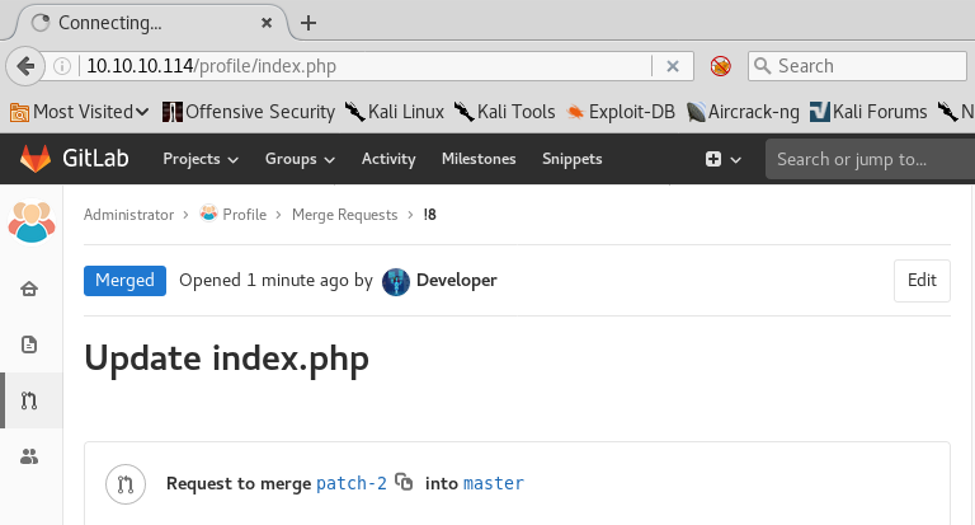This screenshot has height=525, width=975.
Task: Open Snippets in the navbar
Action: point(572,159)
